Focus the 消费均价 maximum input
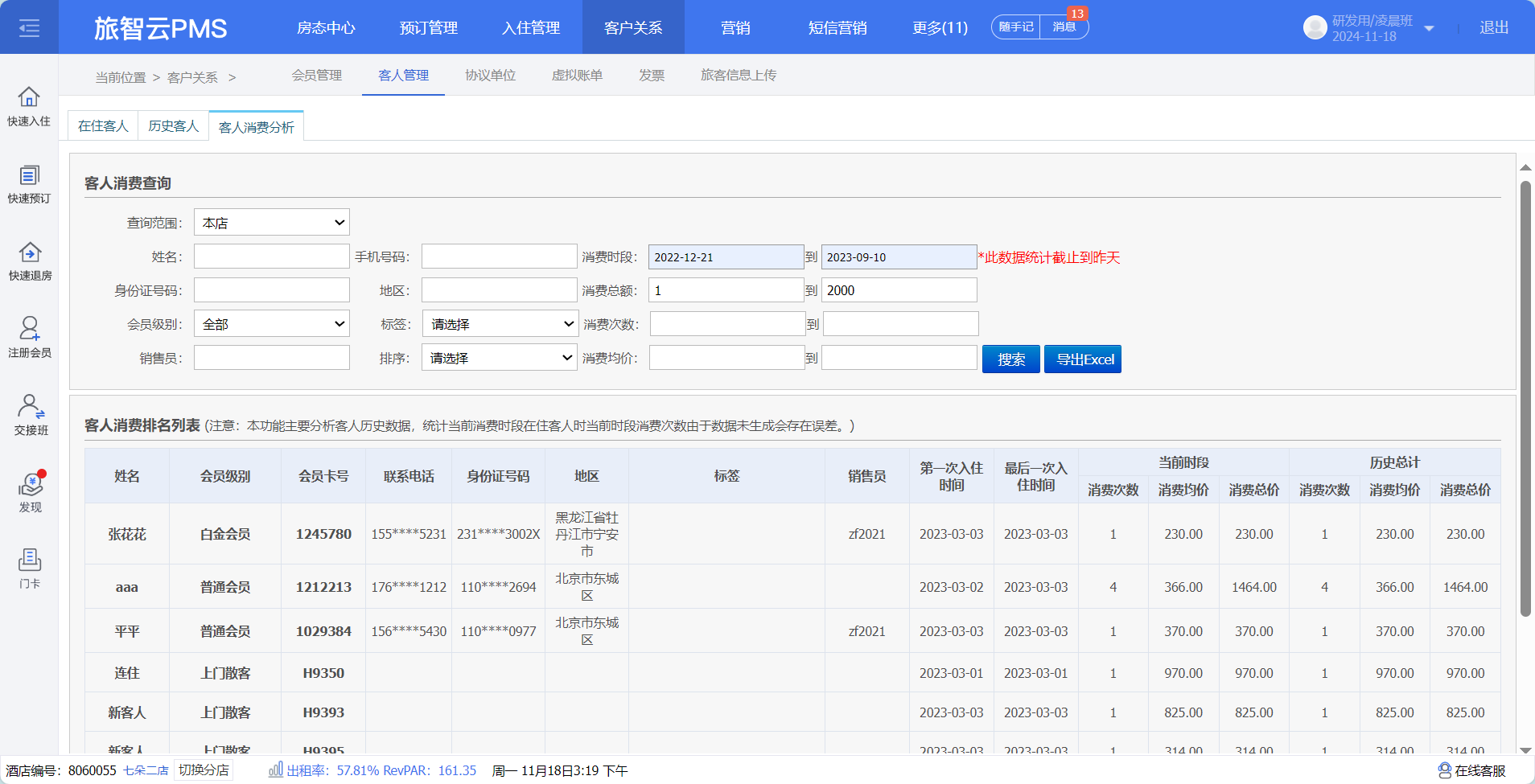Image resolution: width=1535 pixels, height=784 pixels. point(899,358)
